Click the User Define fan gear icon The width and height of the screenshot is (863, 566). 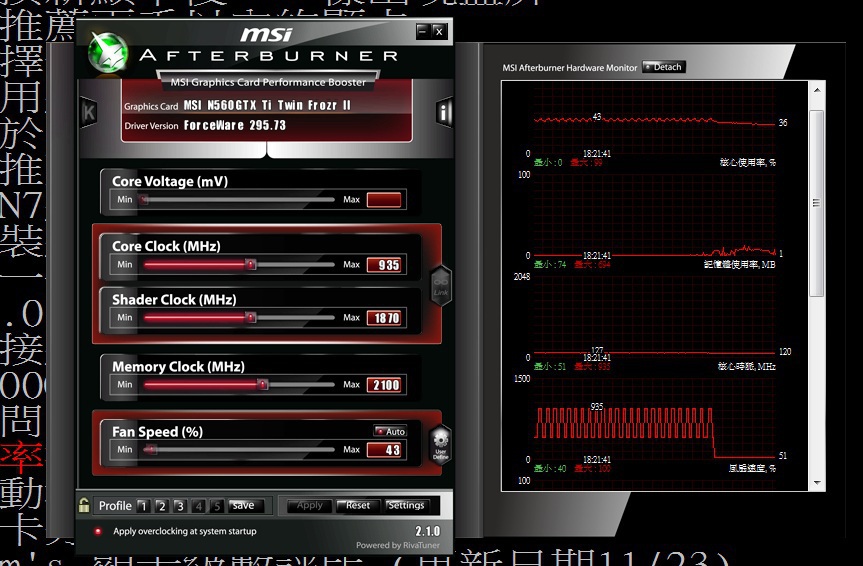(x=440, y=444)
